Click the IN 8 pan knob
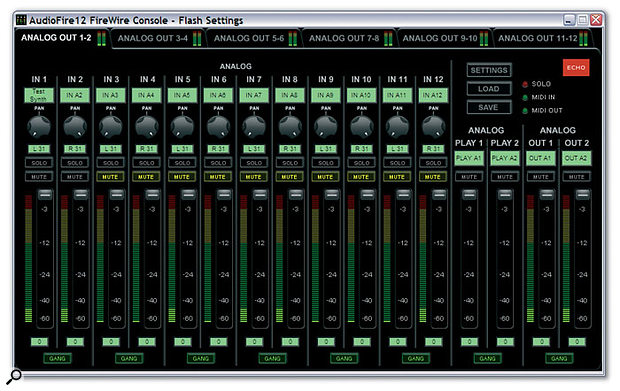The width and height of the screenshot is (620, 391). pyautogui.click(x=290, y=126)
